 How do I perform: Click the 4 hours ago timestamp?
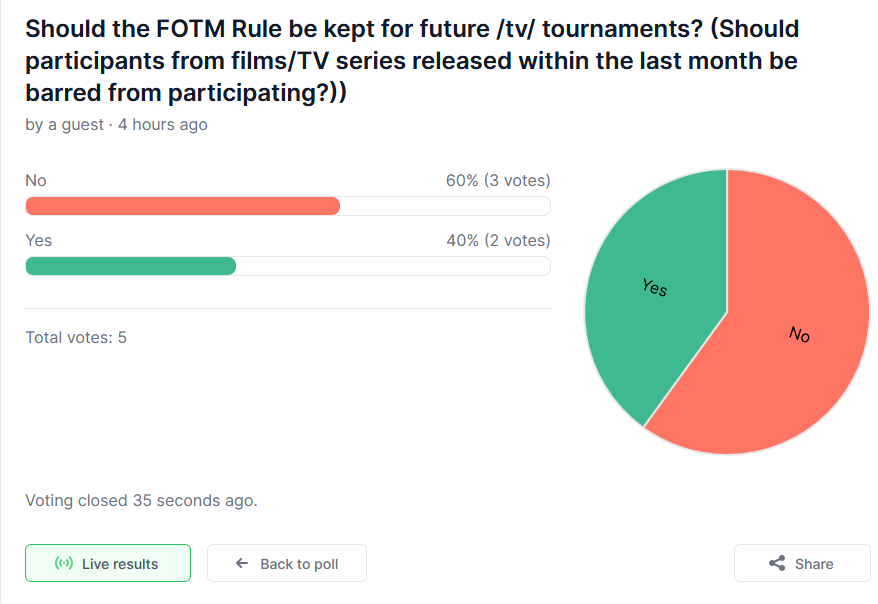(163, 125)
